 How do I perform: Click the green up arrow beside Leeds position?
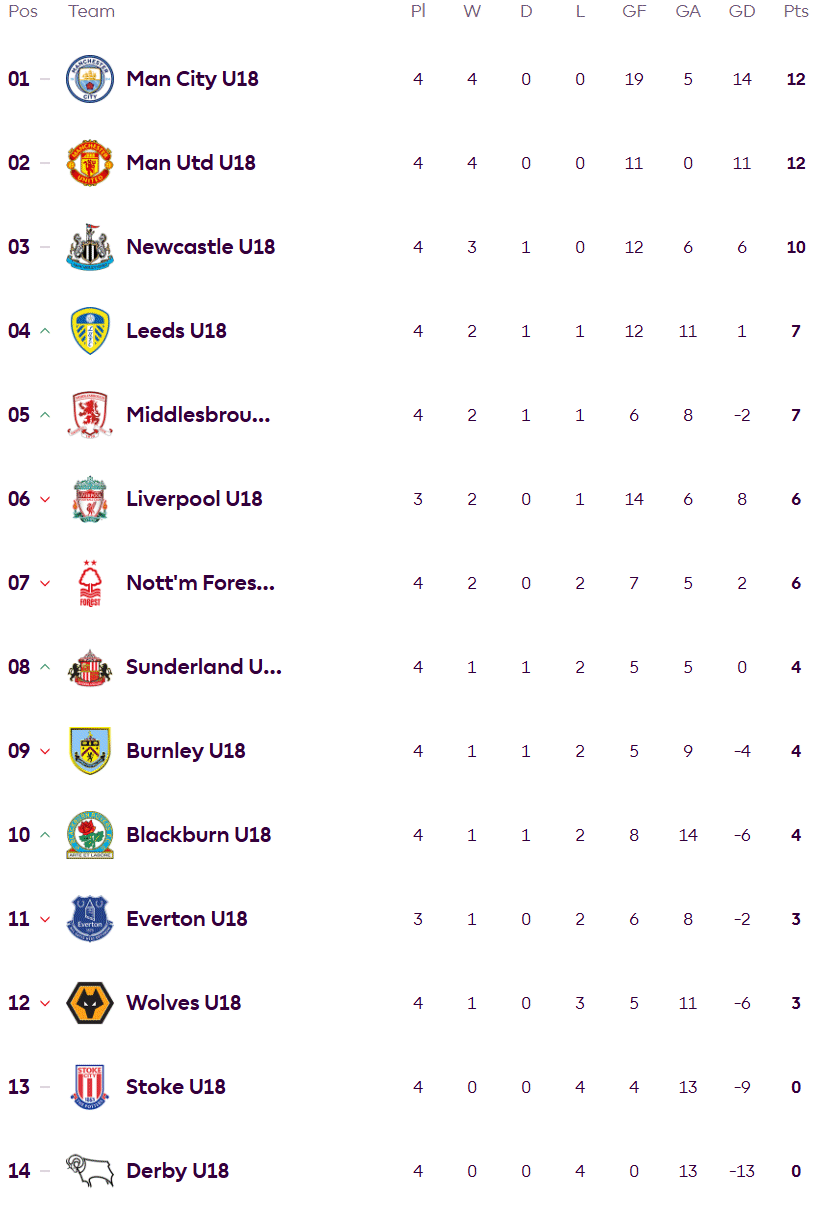point(44,331)
